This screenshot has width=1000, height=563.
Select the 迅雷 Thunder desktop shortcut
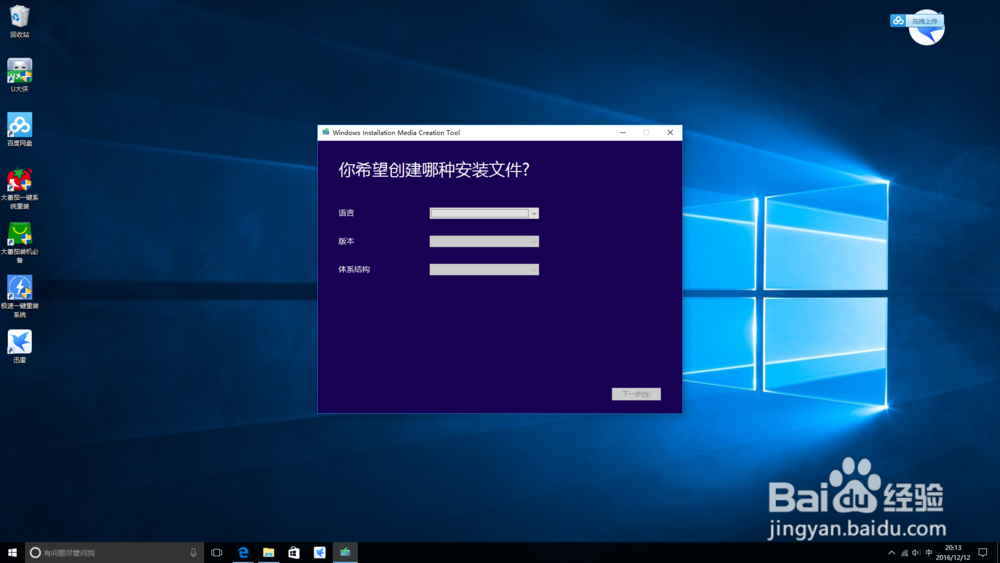click(x=20, y=346)
